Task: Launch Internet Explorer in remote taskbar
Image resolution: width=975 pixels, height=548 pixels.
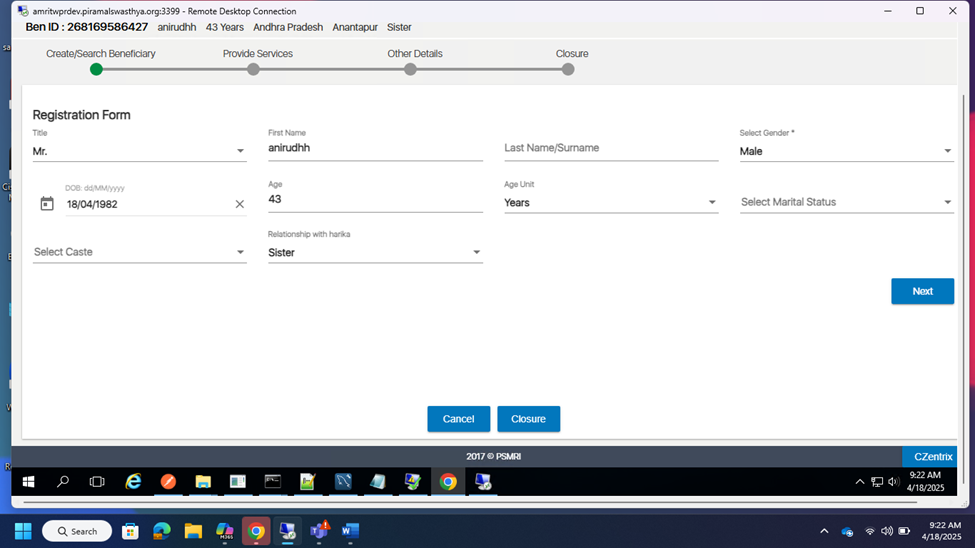Action: pyautogui.click(x=133, y=481)
